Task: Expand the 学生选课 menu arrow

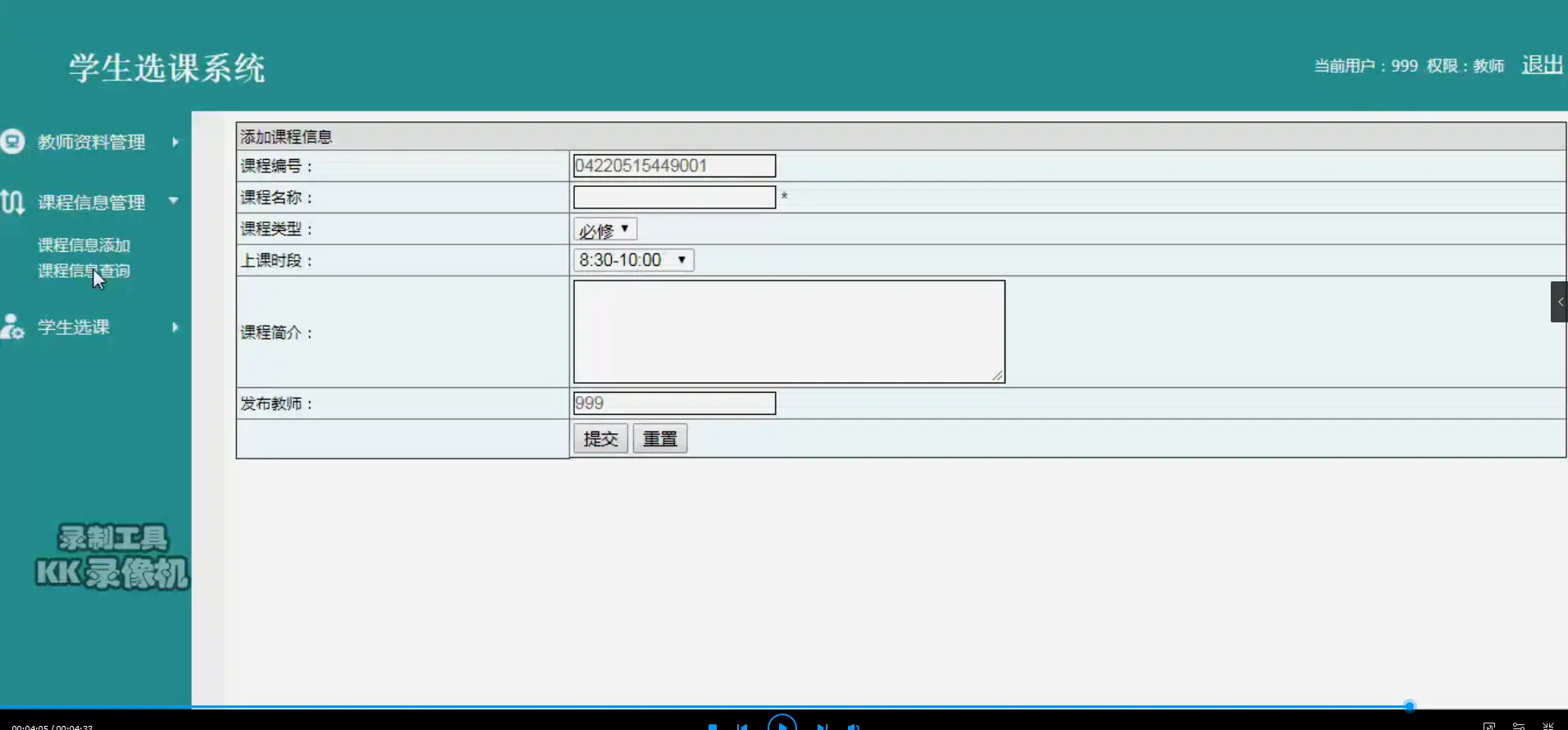Action: click(175, 327)
